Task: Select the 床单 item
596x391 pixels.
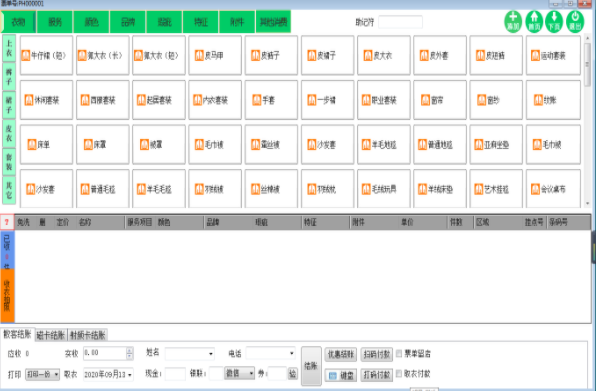Action: pyautogui.click(x=46, y=144)
